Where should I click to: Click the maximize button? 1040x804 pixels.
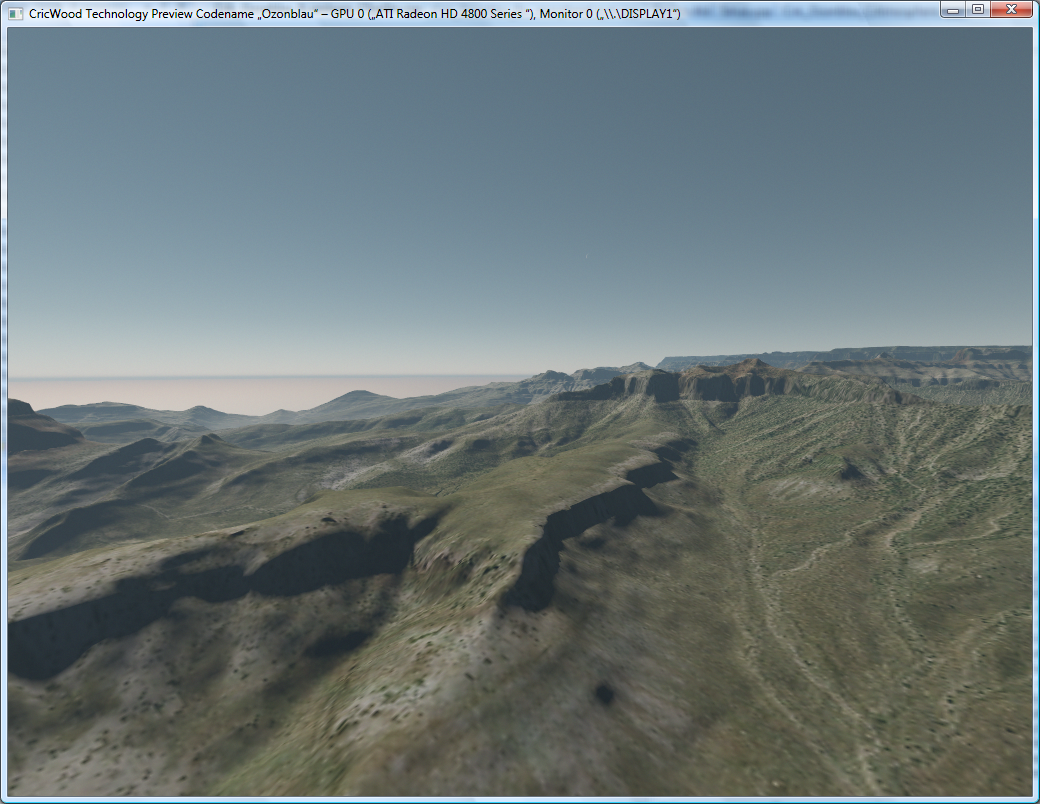[981, 9]
